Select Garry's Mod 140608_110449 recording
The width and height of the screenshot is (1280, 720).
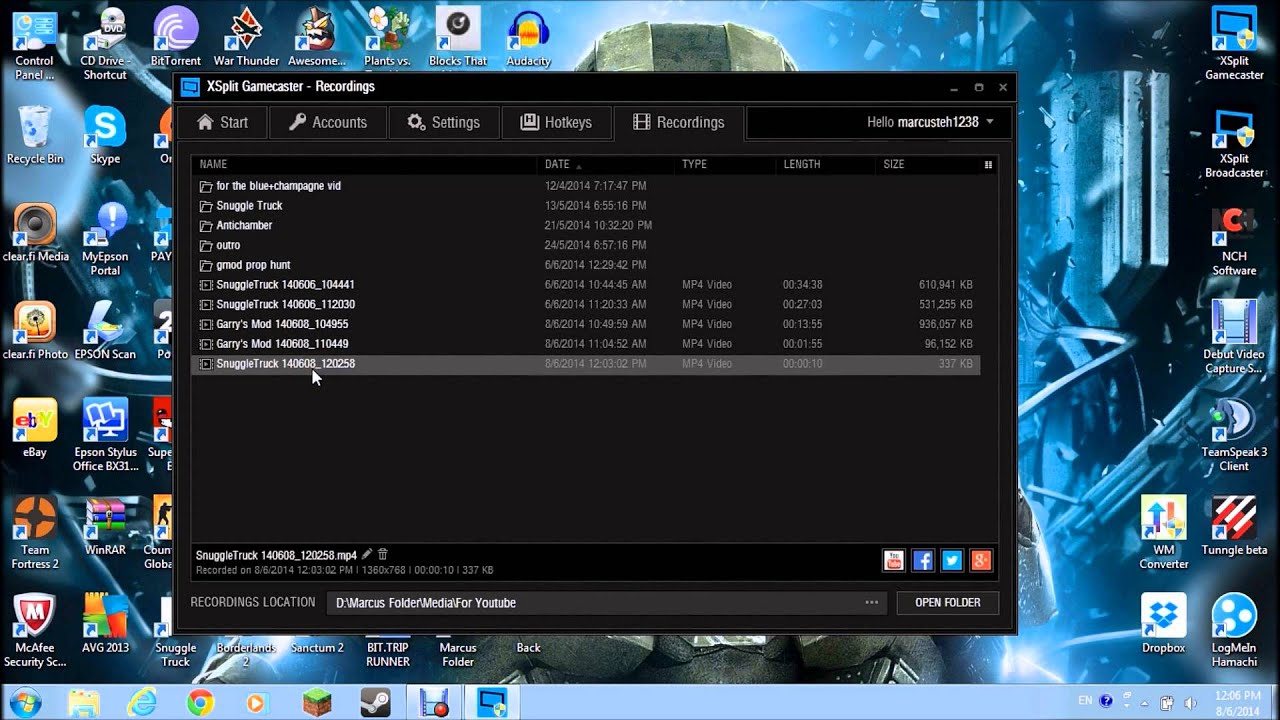(585, 344)
